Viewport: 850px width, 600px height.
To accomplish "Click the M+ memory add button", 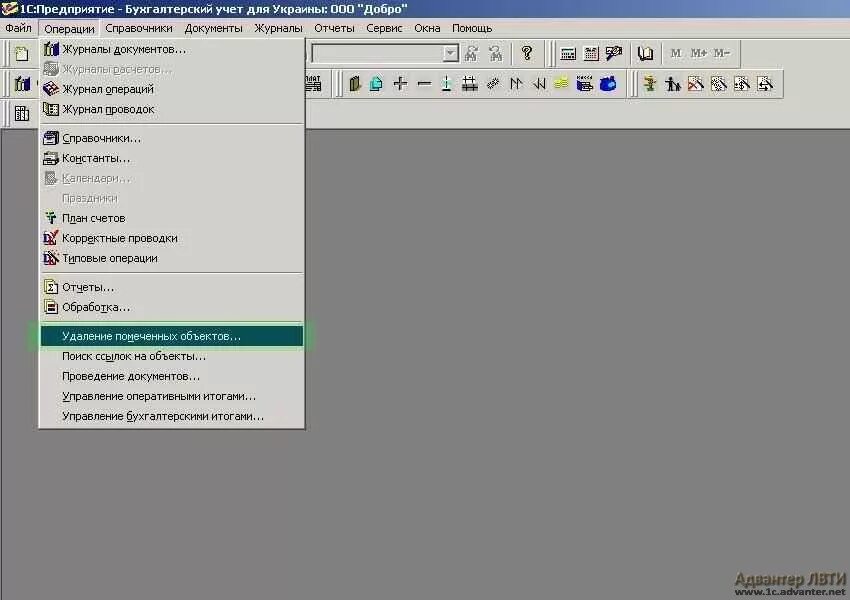I will tap(698, 53).
